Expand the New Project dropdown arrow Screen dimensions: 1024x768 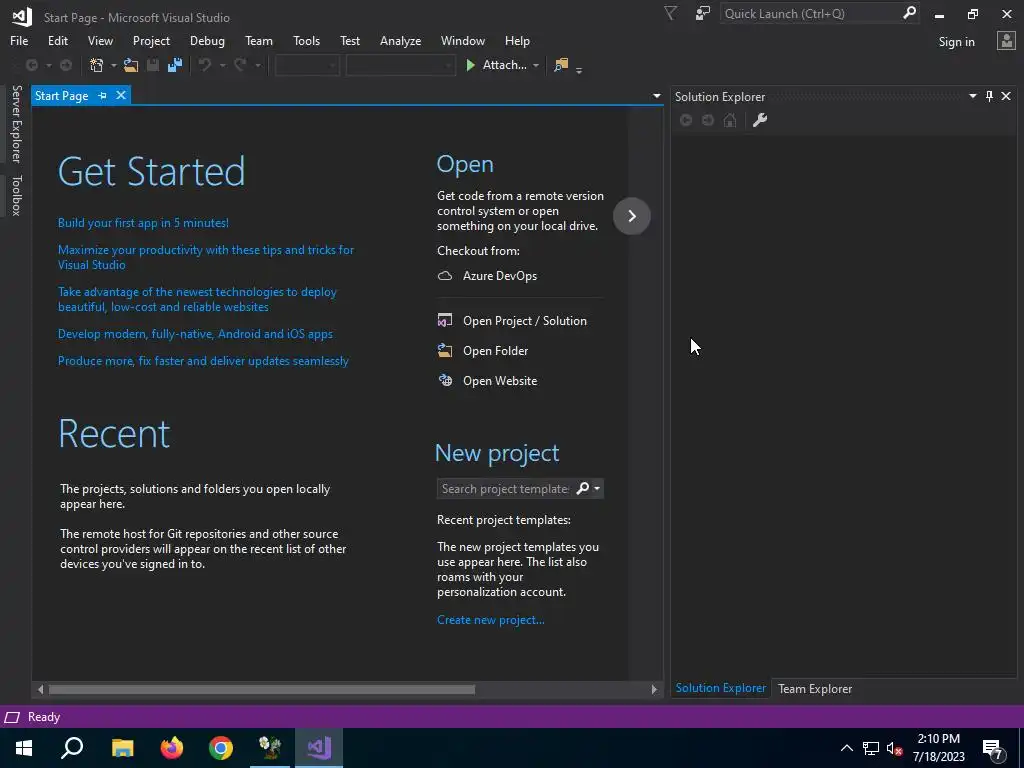coord(114,65)
